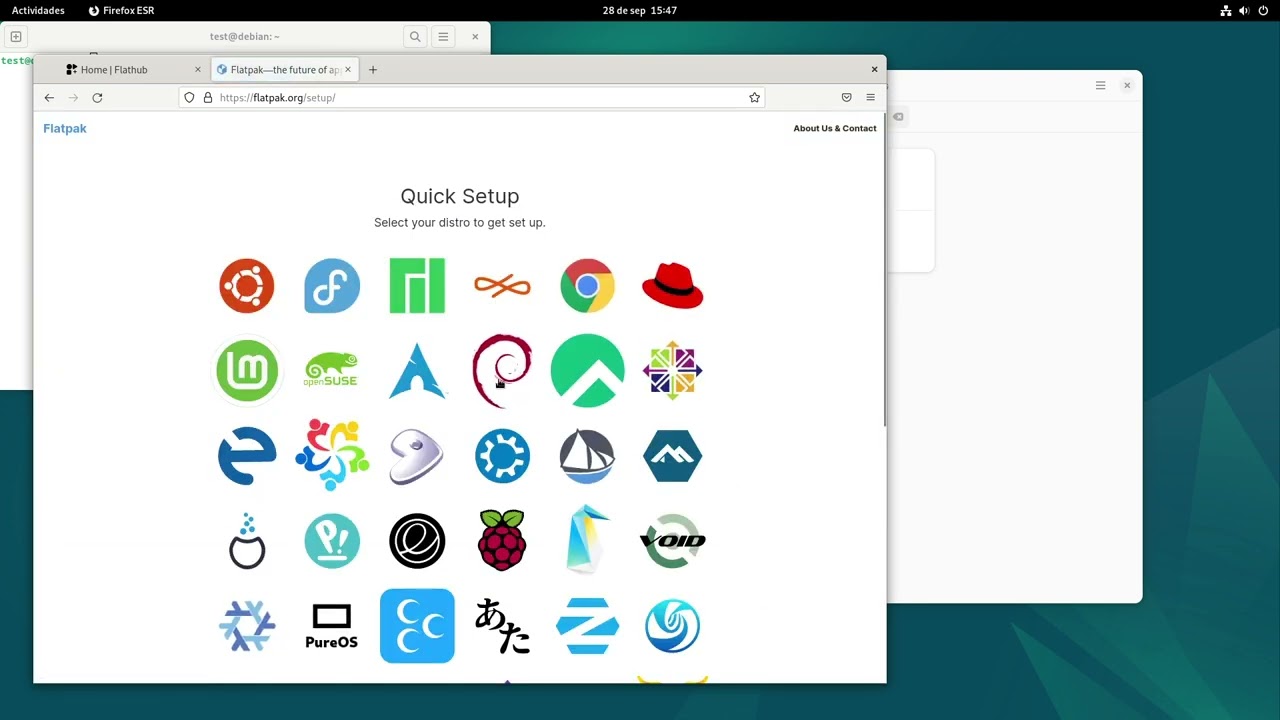Screen dimensions: 1280x720
Task: Open the tracking protection shield
Action: [189, 97]
